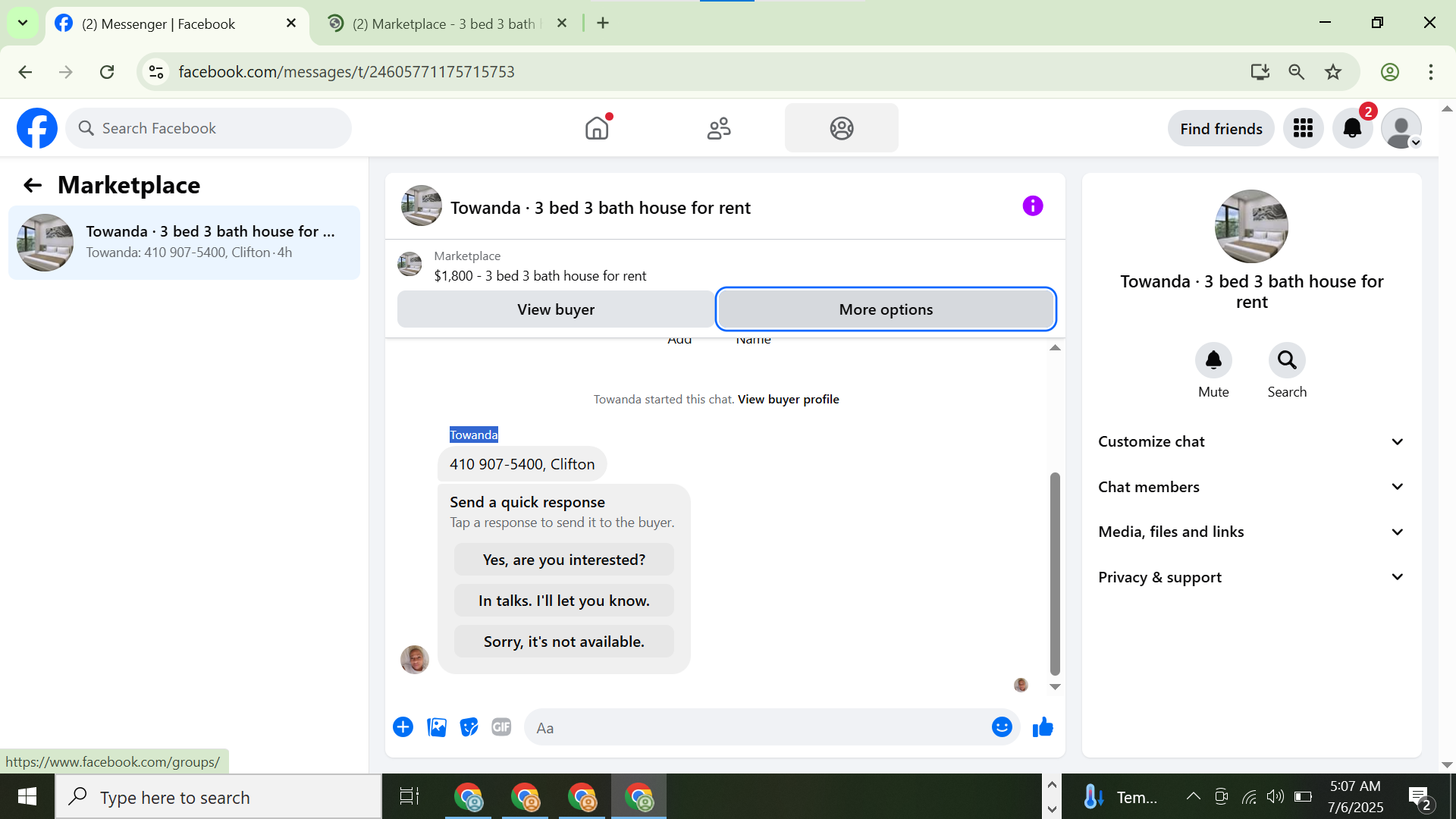
Task: Go back with the browser back arrow
Action: tap(25, 72)
